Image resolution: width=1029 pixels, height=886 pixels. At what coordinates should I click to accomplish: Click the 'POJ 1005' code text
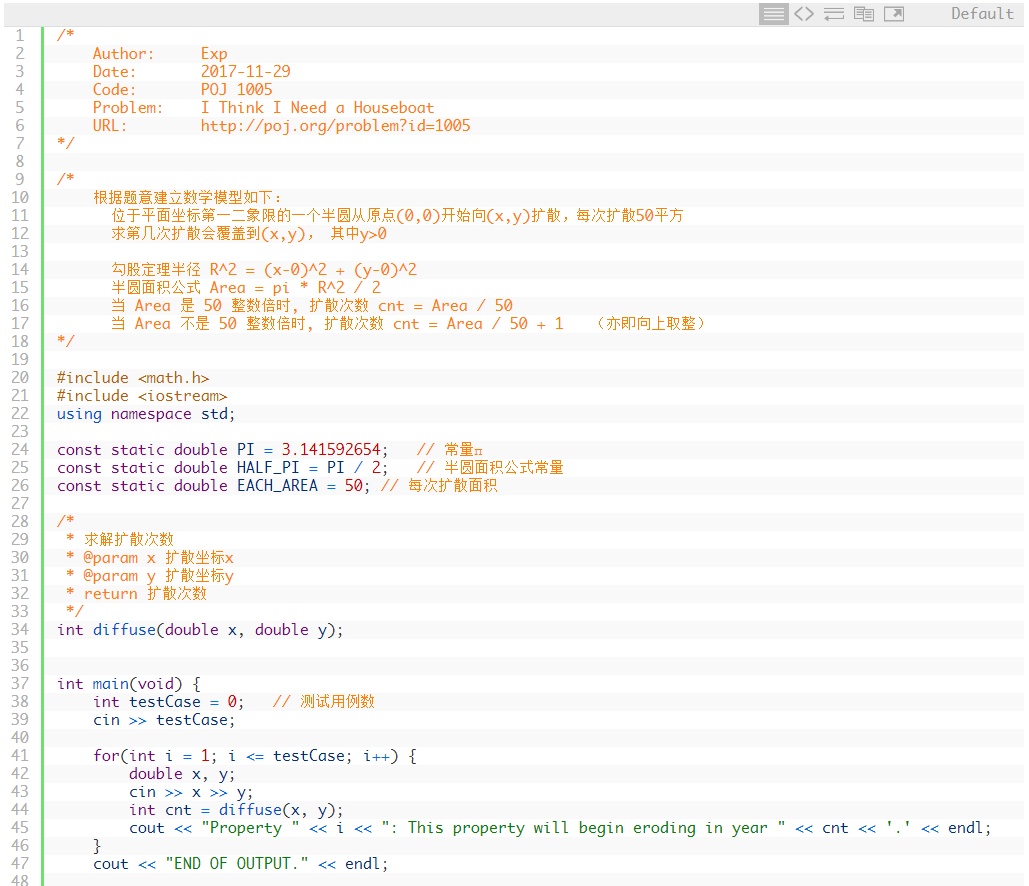(x=236, y=89)
